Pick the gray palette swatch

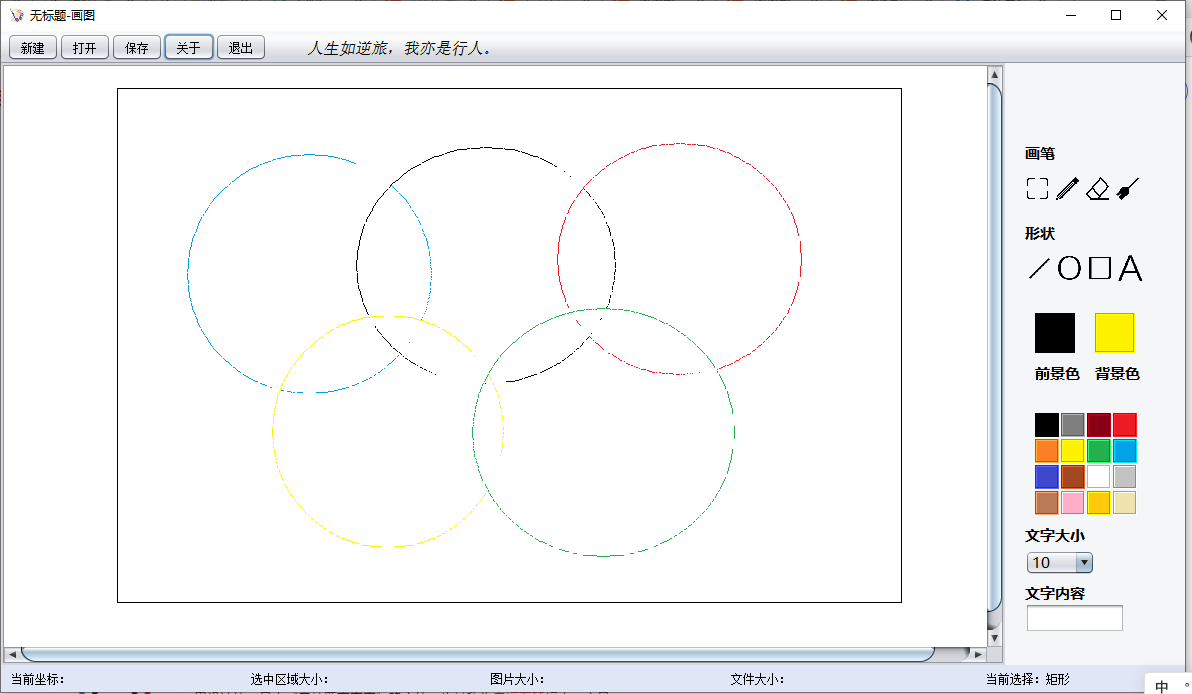(x=1073, y=425)
